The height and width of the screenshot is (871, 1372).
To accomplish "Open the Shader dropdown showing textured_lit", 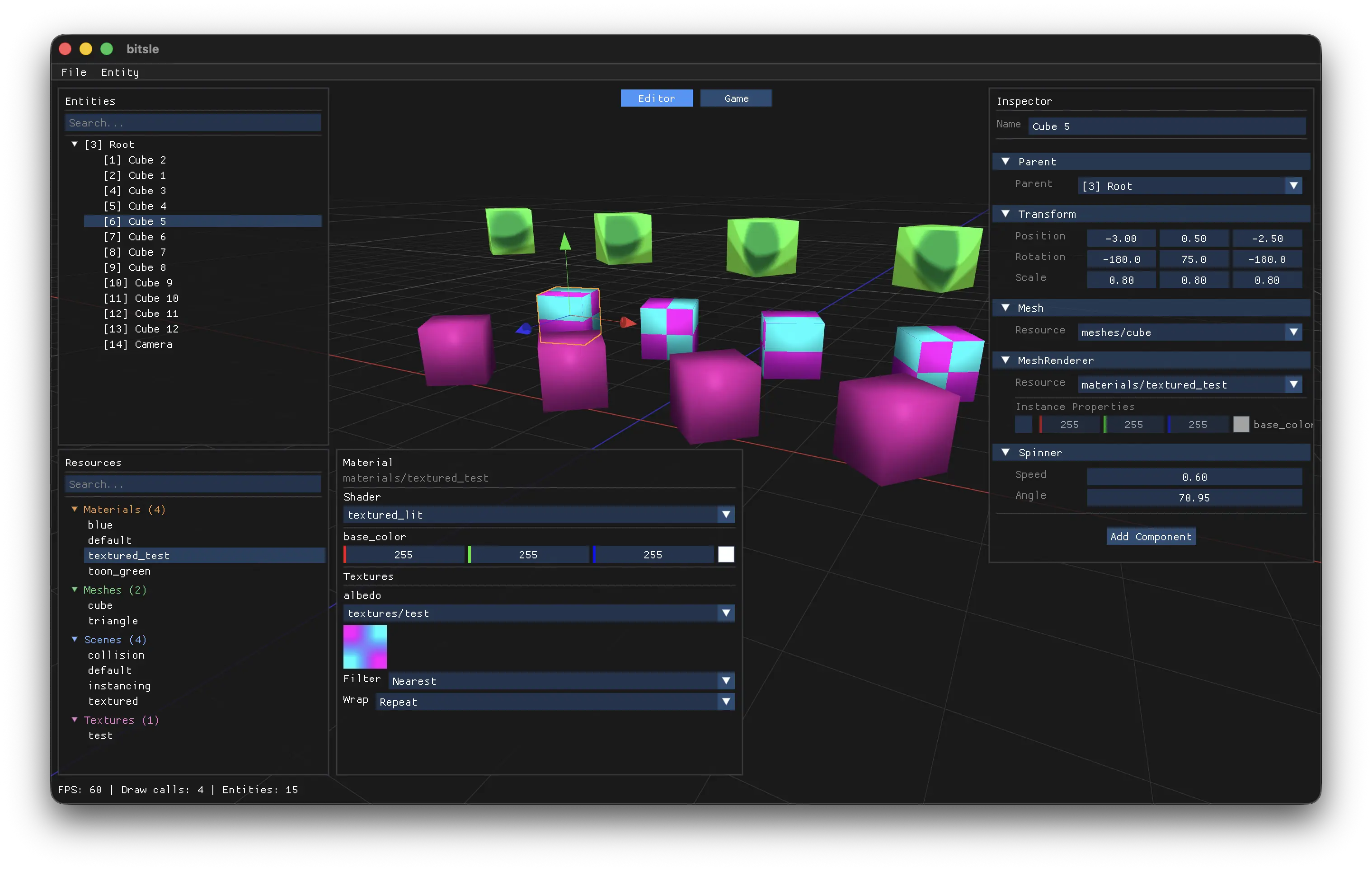I will [x=538, y=515].
